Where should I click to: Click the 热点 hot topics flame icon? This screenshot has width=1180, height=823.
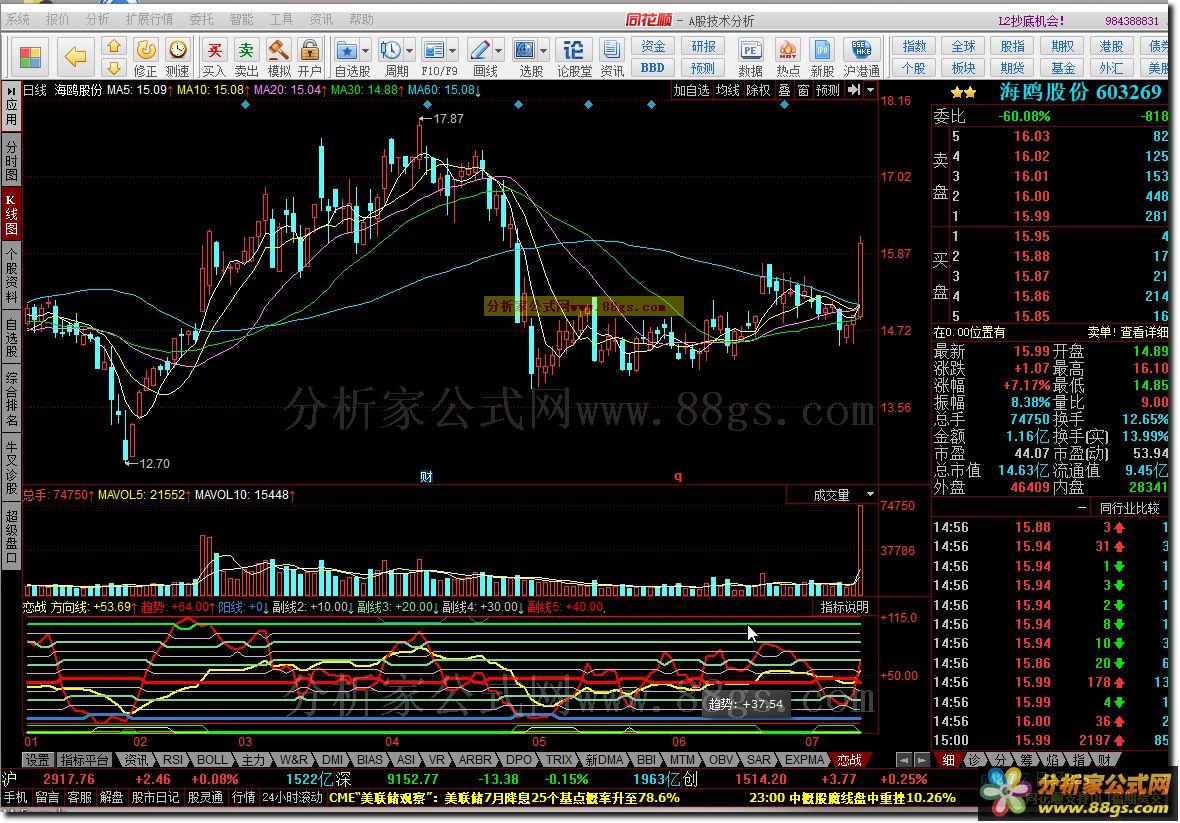click(x=788, y=58)
